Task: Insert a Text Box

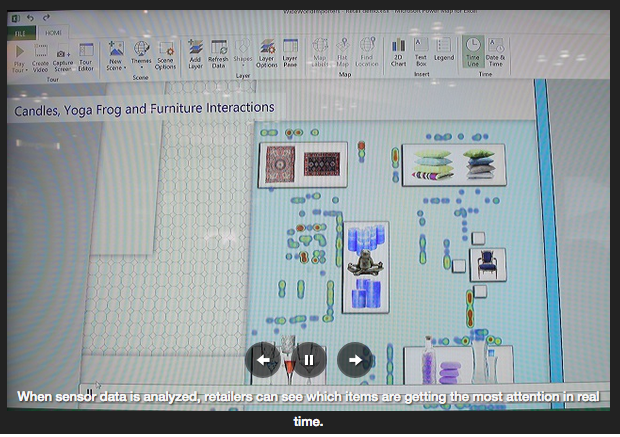Action: pos(421,52)
